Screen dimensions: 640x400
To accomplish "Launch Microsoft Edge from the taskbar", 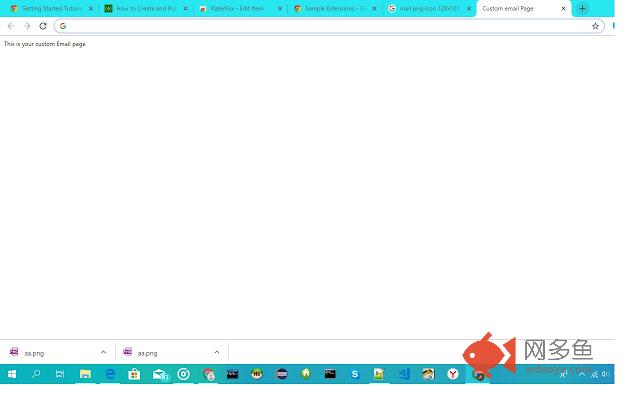I will (x=110, y=374).
